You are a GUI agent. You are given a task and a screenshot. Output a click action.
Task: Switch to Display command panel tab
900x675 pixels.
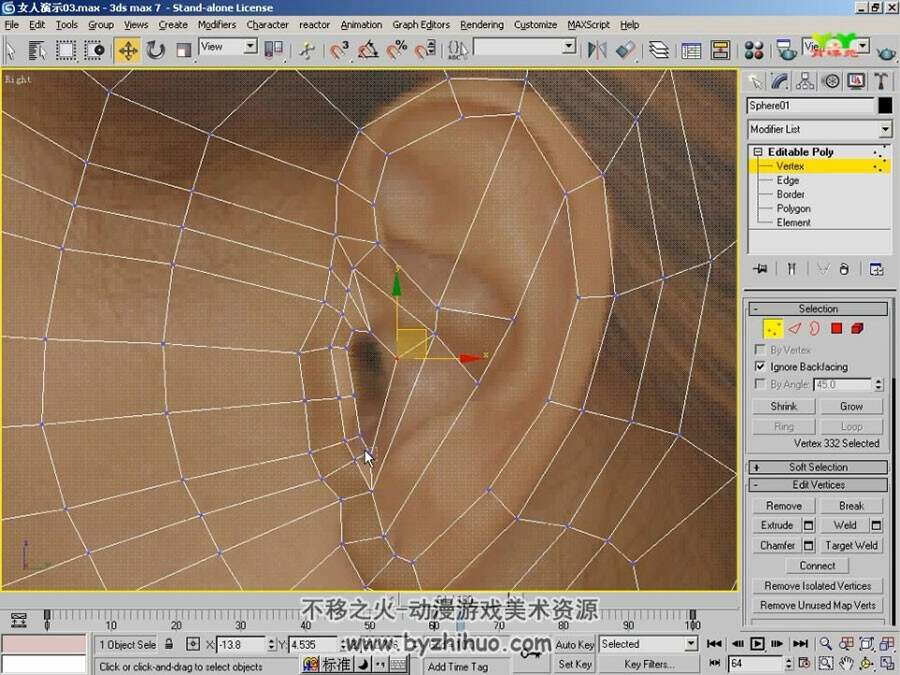pos(856,82)
